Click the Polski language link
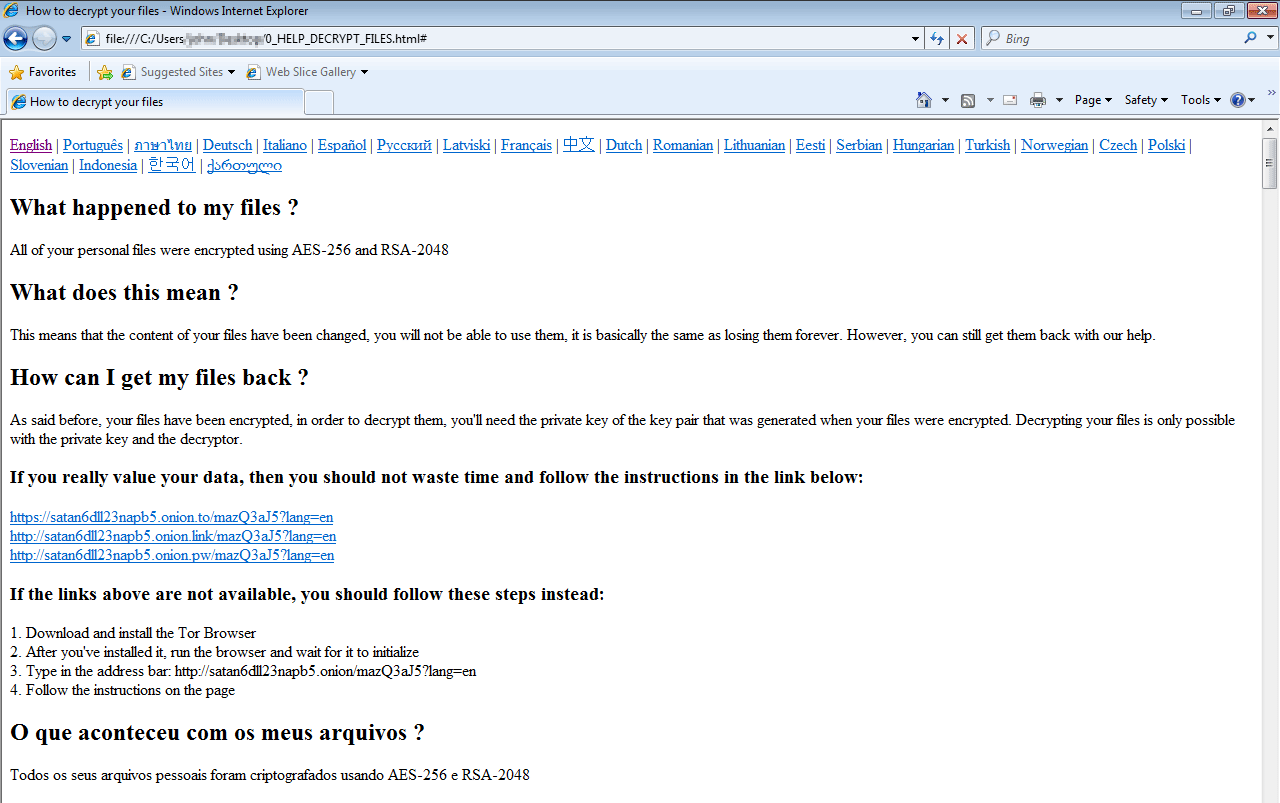This screenshot has height=803, width=1280. (1167, 145)
